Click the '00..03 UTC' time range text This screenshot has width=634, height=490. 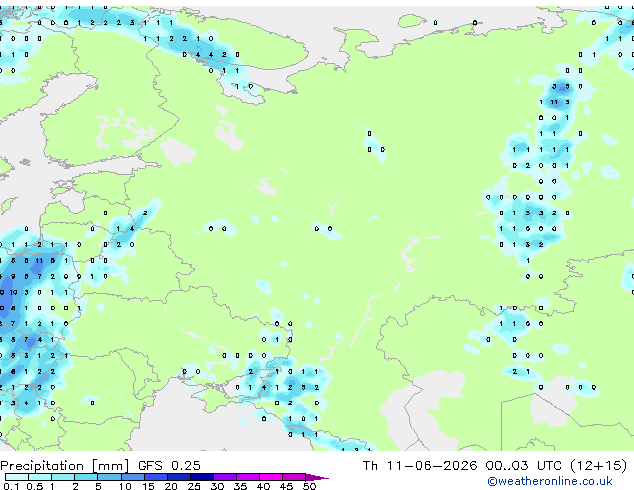(523, 465)
